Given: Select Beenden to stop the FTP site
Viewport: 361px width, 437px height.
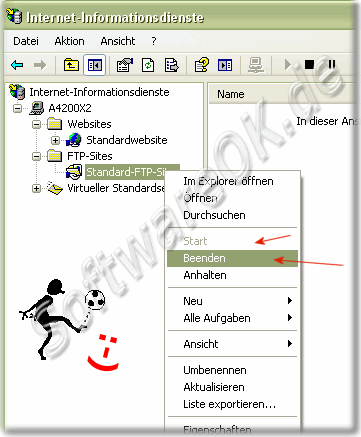Looking at the screenshot, I should 232,258.
